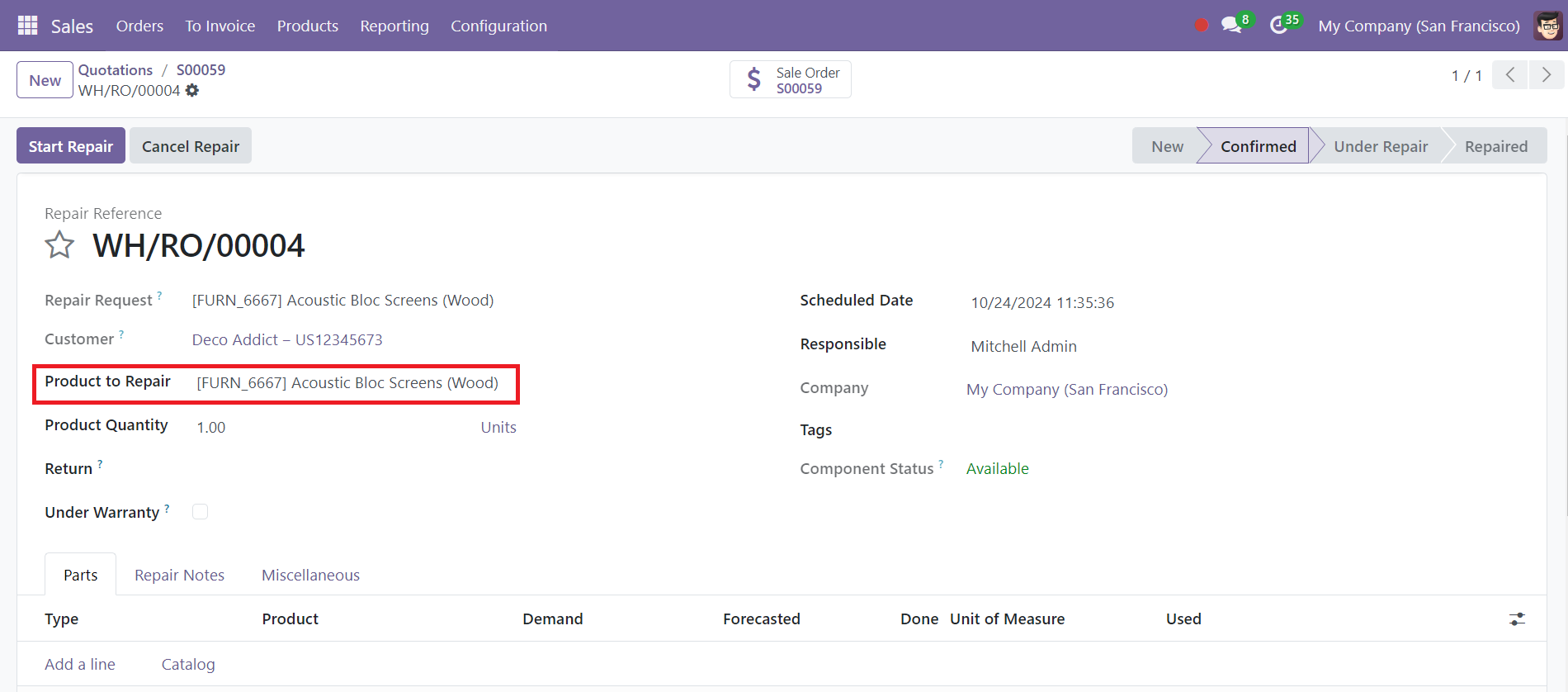Click the Start Repair button
This screenshot has width=1568, height=692.
click(71, 146)
